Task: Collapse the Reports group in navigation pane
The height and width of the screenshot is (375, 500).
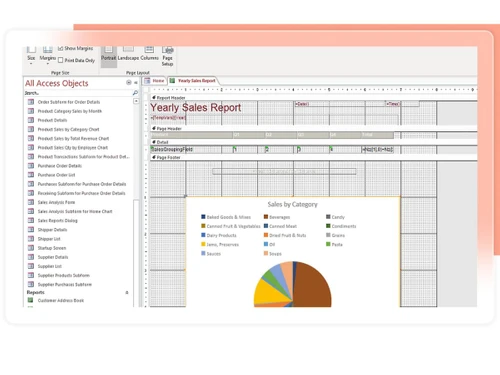Action: (127, 292)
